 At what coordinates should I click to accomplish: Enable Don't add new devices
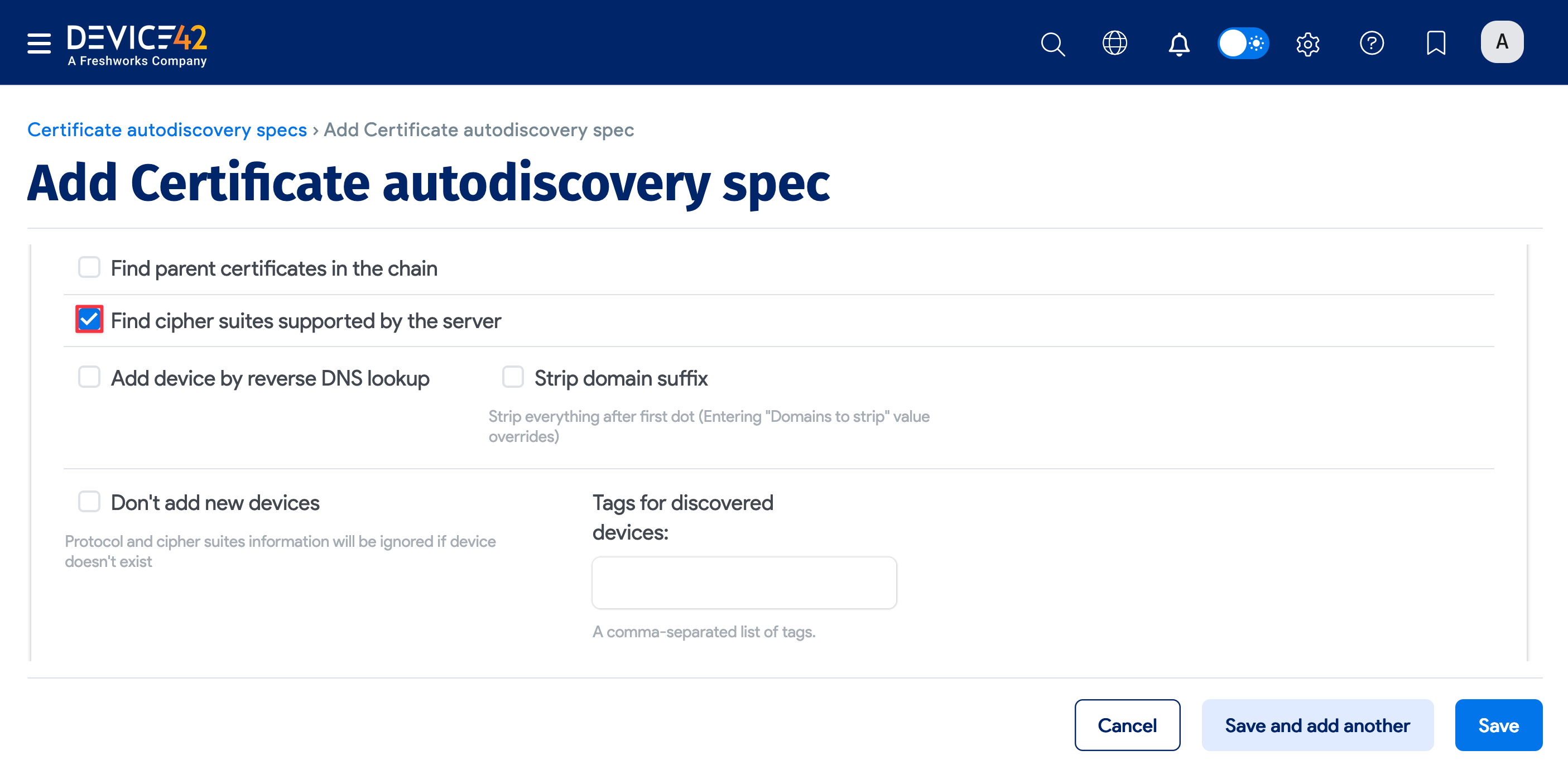pyautogui.click(x=89, y=502)
